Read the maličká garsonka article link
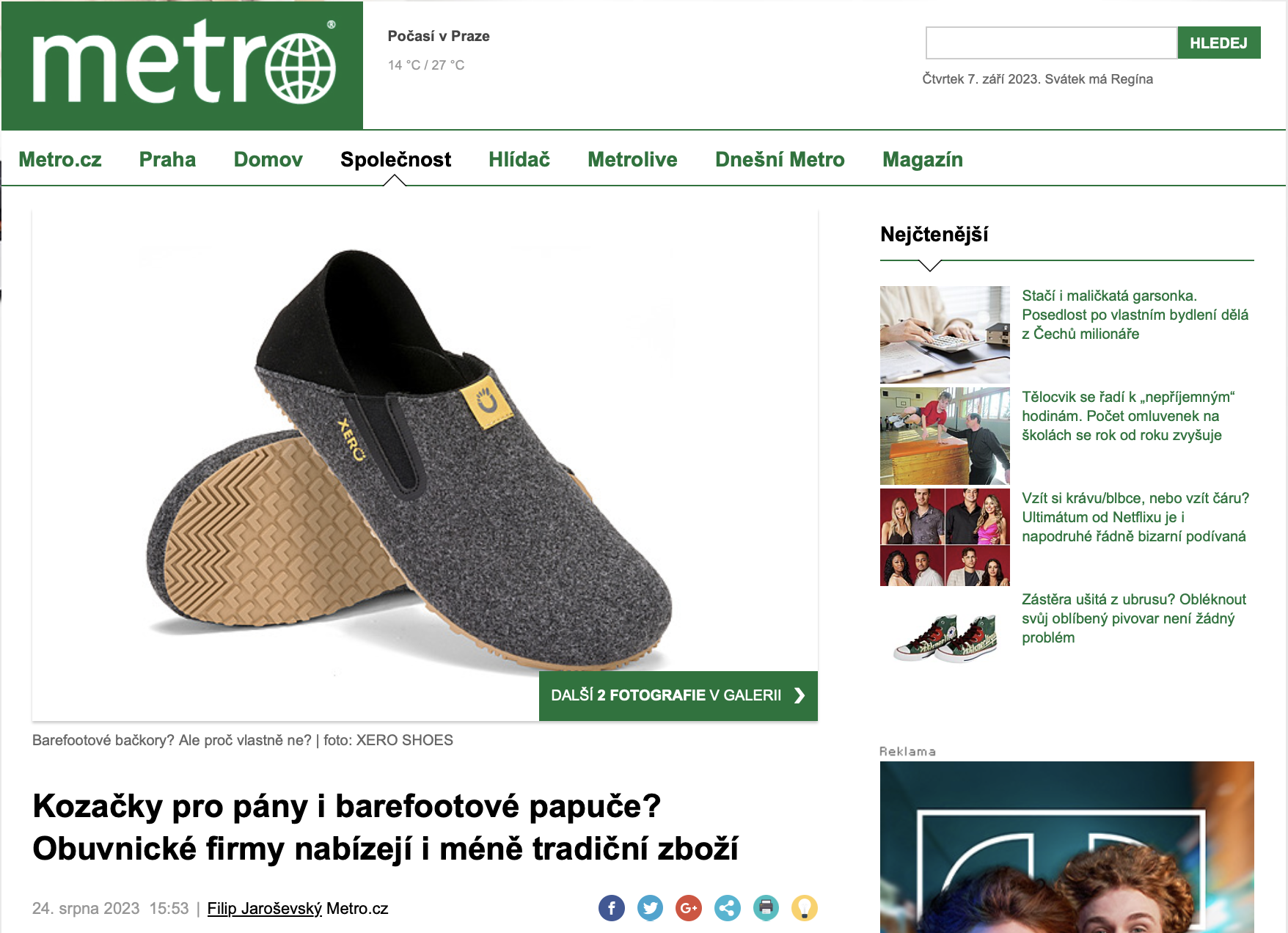Screen dimensions: 1288x933 (1135, 315)
